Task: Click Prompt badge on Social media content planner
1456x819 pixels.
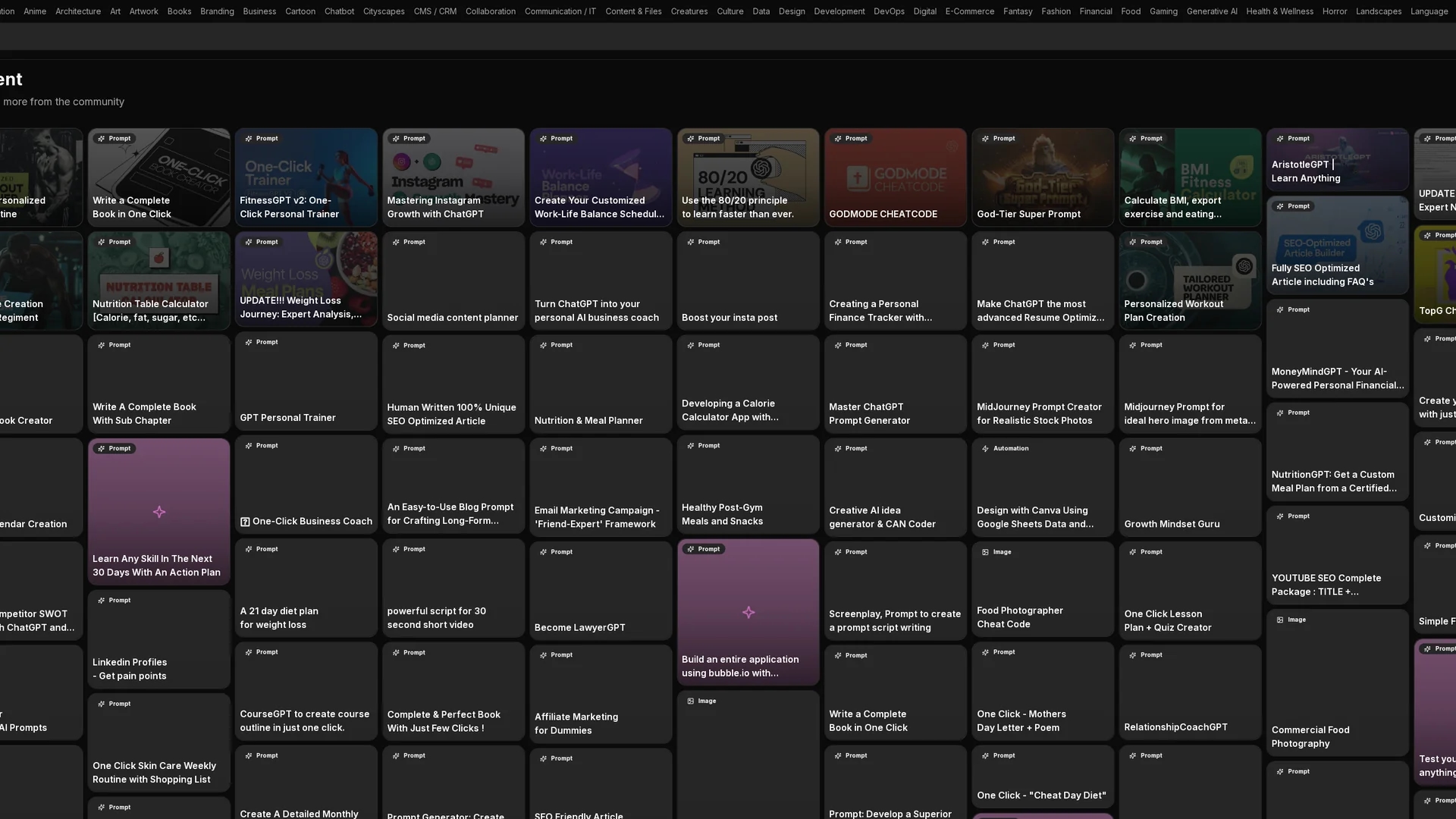Action: click(x=408, y=243)
